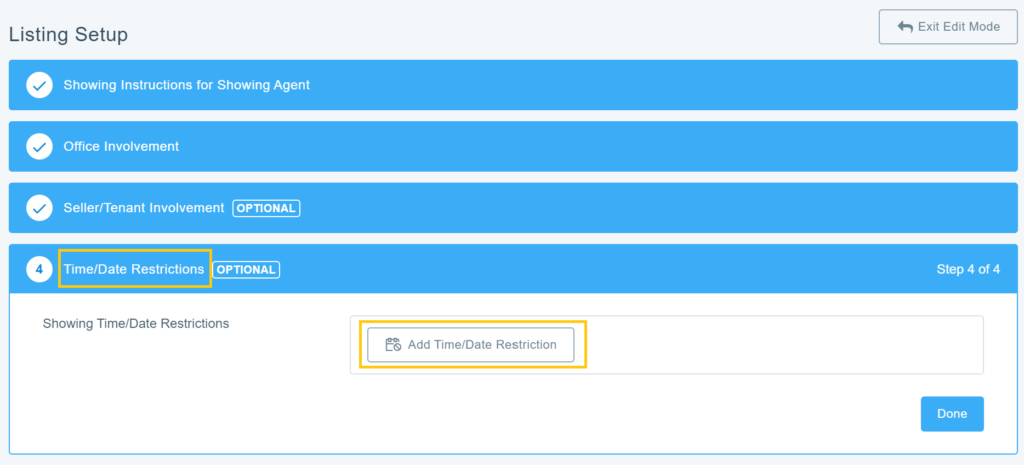Click the Step 4 of 4 indicator

click(968, 270)
